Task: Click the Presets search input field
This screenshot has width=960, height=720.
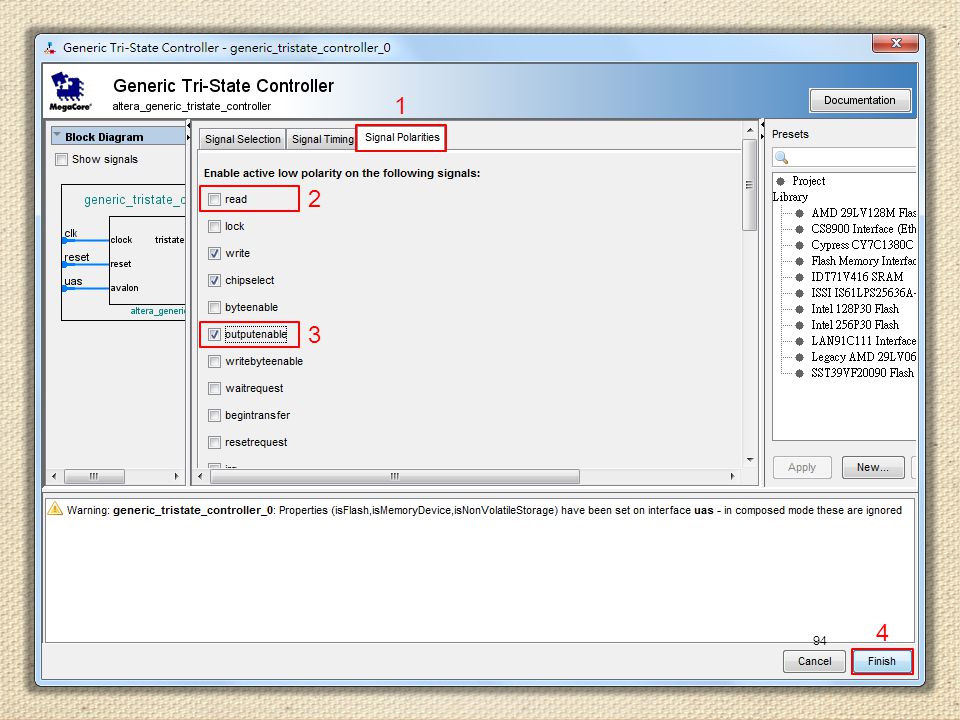Action: (845, 157)
